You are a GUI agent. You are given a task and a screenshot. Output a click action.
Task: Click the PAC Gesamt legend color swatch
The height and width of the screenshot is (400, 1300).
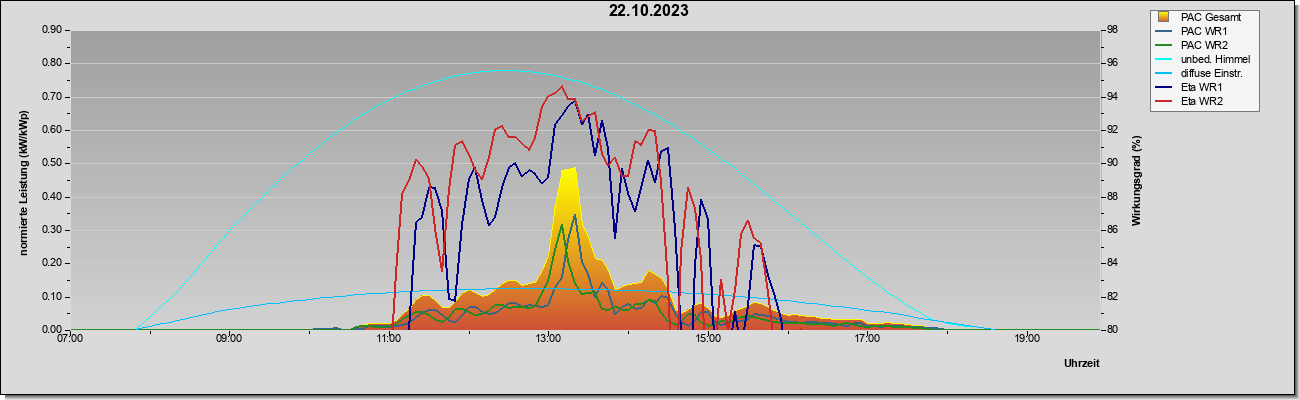(x=1163, y=17)
